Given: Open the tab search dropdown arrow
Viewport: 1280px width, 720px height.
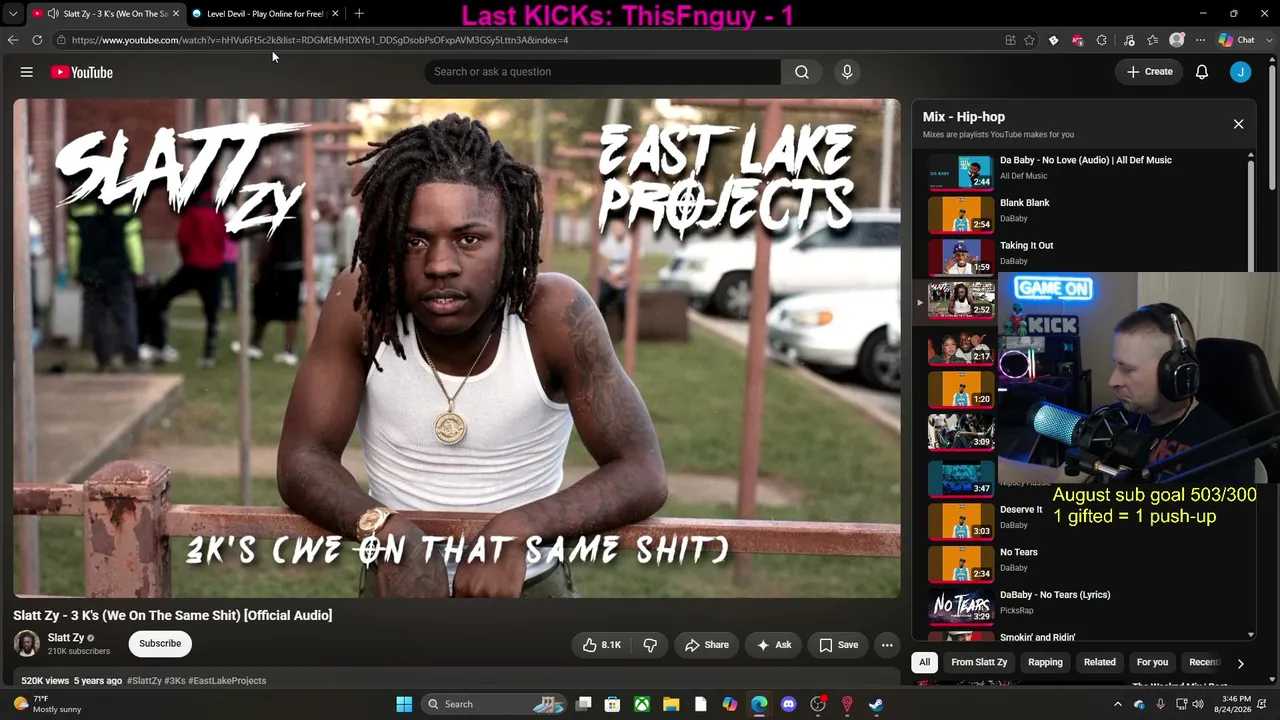Looking at the screenshot, I should point(13,14).
